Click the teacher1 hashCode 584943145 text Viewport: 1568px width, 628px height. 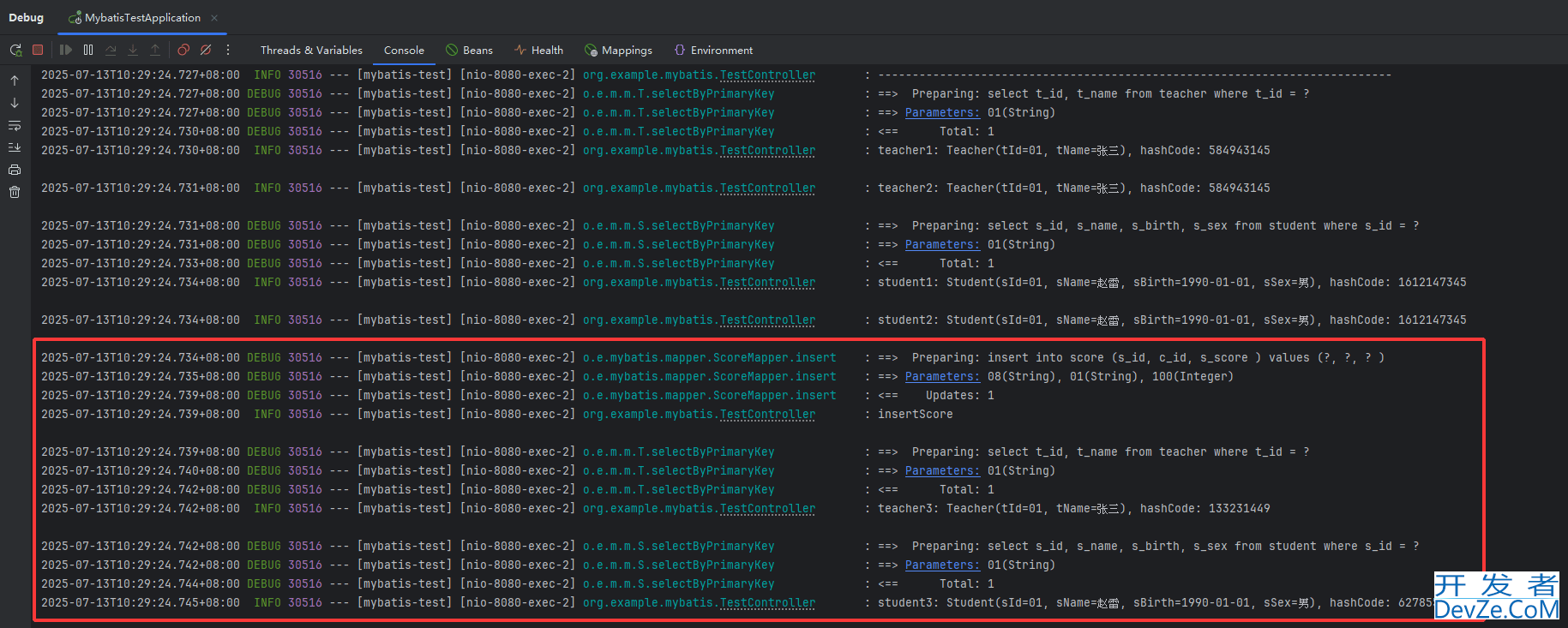pos(1205,151)
